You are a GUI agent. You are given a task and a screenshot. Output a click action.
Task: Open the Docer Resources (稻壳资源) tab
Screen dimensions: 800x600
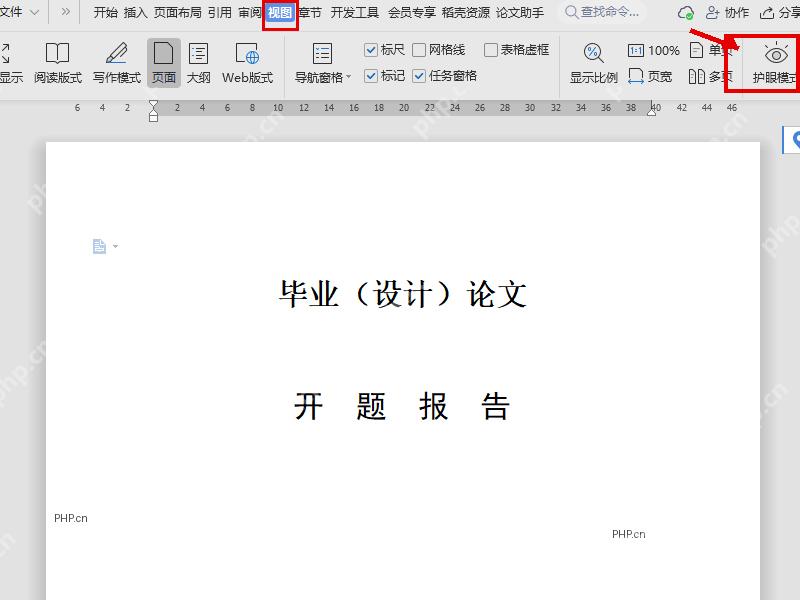pos(466,12)
